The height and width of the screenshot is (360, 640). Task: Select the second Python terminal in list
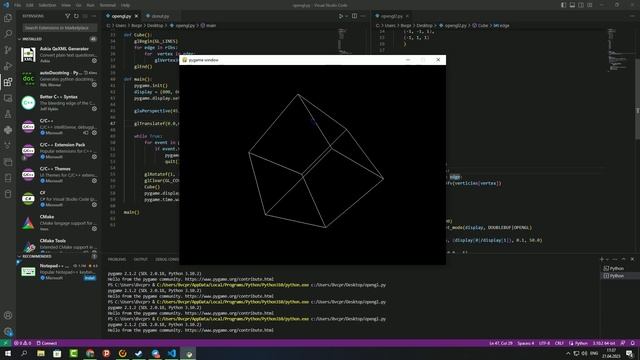point(616,276)
